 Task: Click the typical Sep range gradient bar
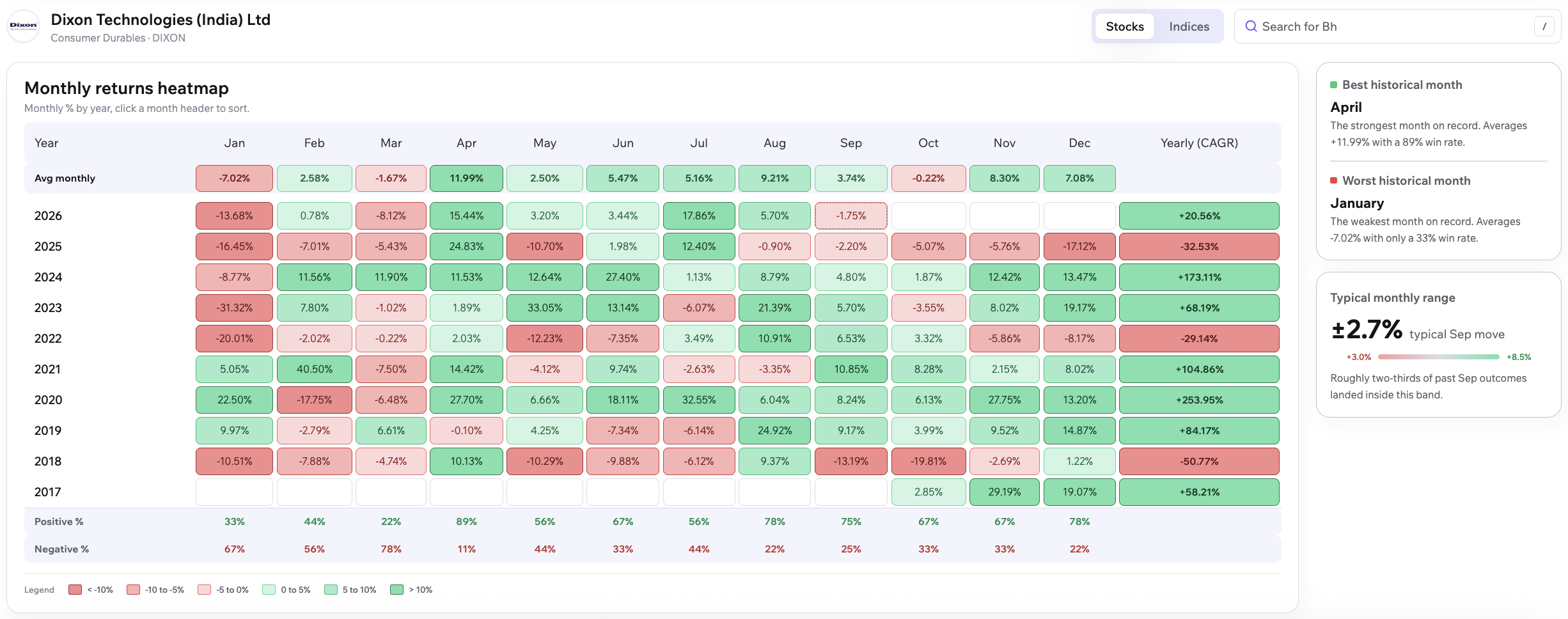tap(1438, 357)
